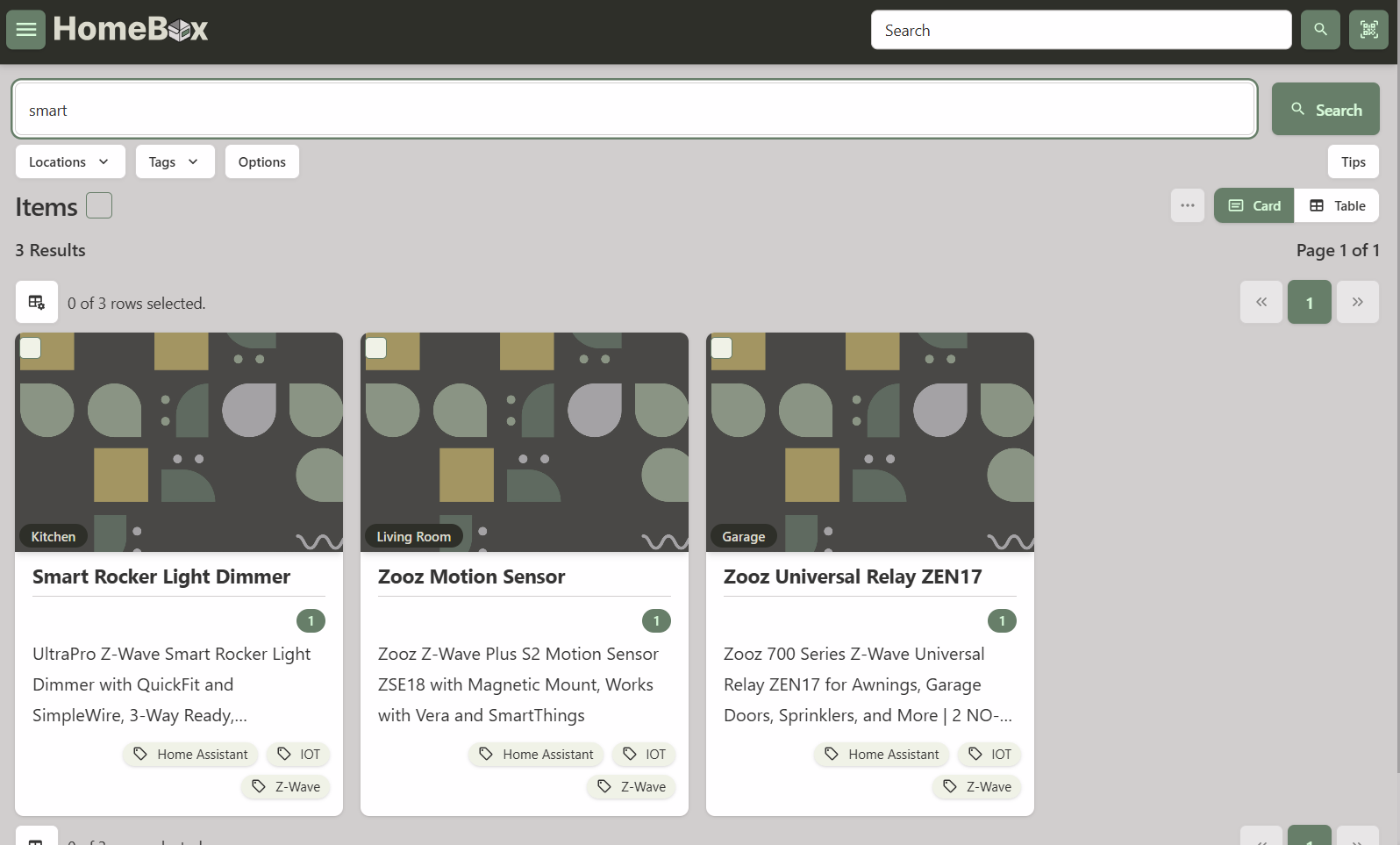Click the HomeBox logo

pyautogui.click(x=131, y=30)
